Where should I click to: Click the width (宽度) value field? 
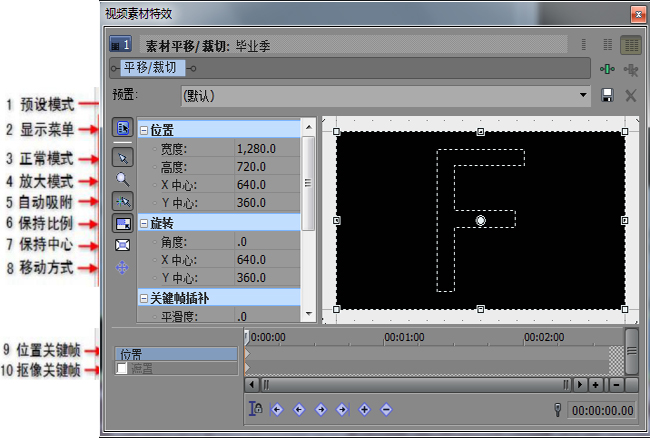point(265,148)
